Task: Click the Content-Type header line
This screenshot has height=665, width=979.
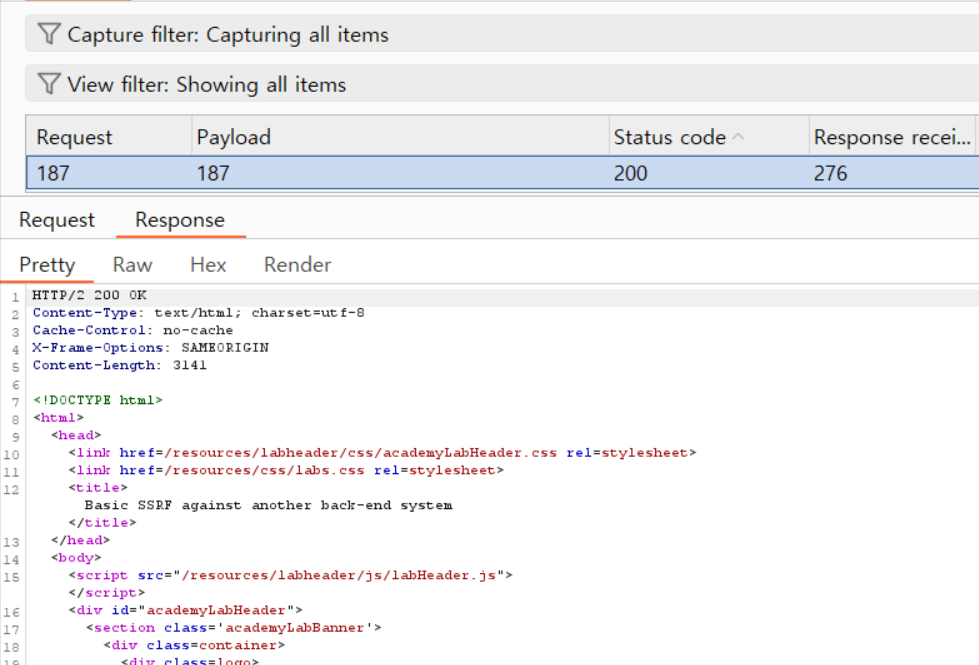Action: 199,313
